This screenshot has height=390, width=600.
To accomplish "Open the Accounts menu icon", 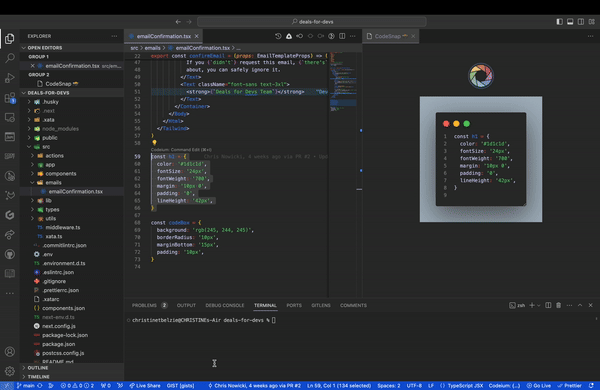I will 10,351.
